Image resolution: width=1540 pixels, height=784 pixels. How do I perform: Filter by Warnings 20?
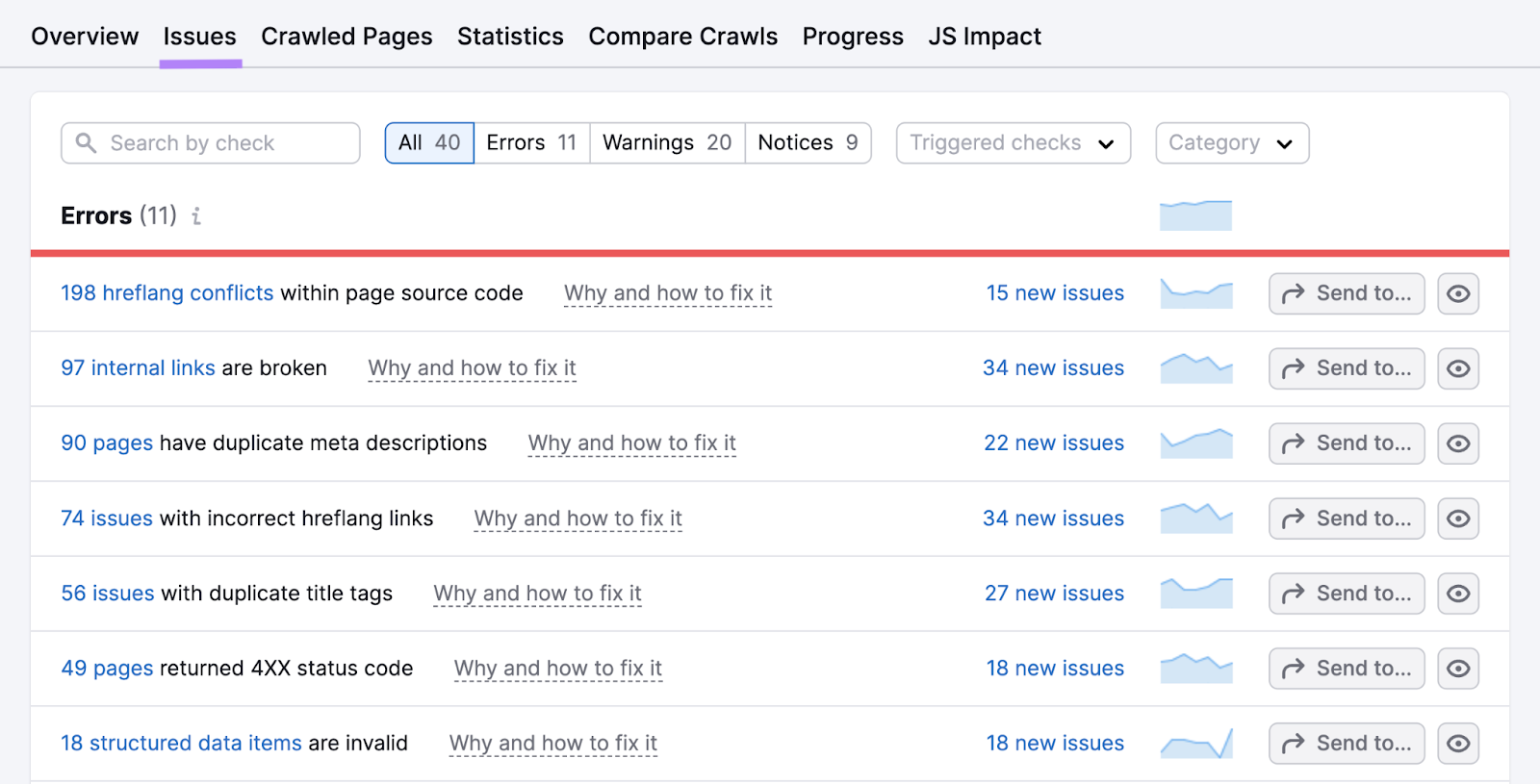pos(667,143)
